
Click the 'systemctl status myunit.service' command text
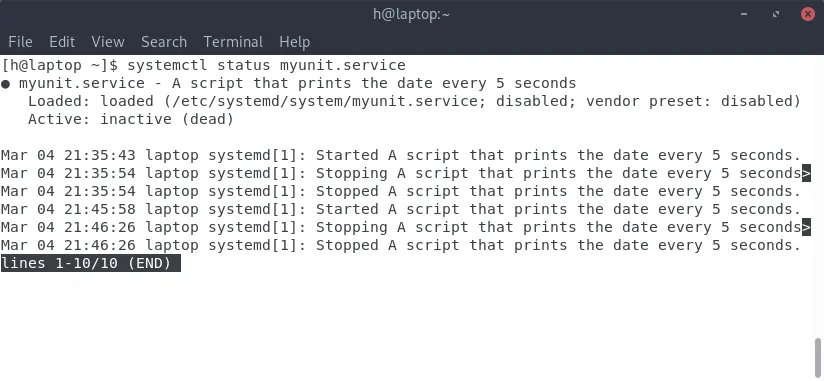266,66
